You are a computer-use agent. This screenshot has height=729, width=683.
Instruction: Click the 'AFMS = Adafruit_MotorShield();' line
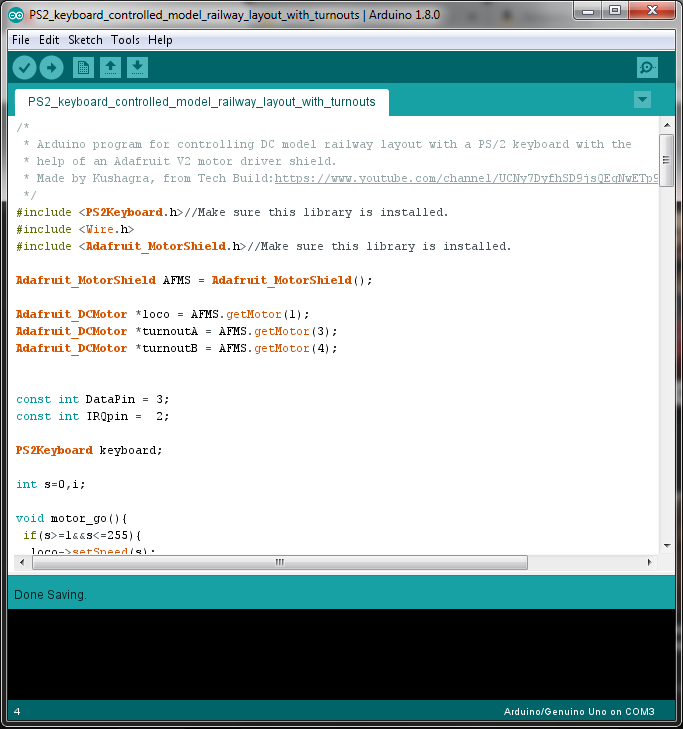[x=194, y=280]
